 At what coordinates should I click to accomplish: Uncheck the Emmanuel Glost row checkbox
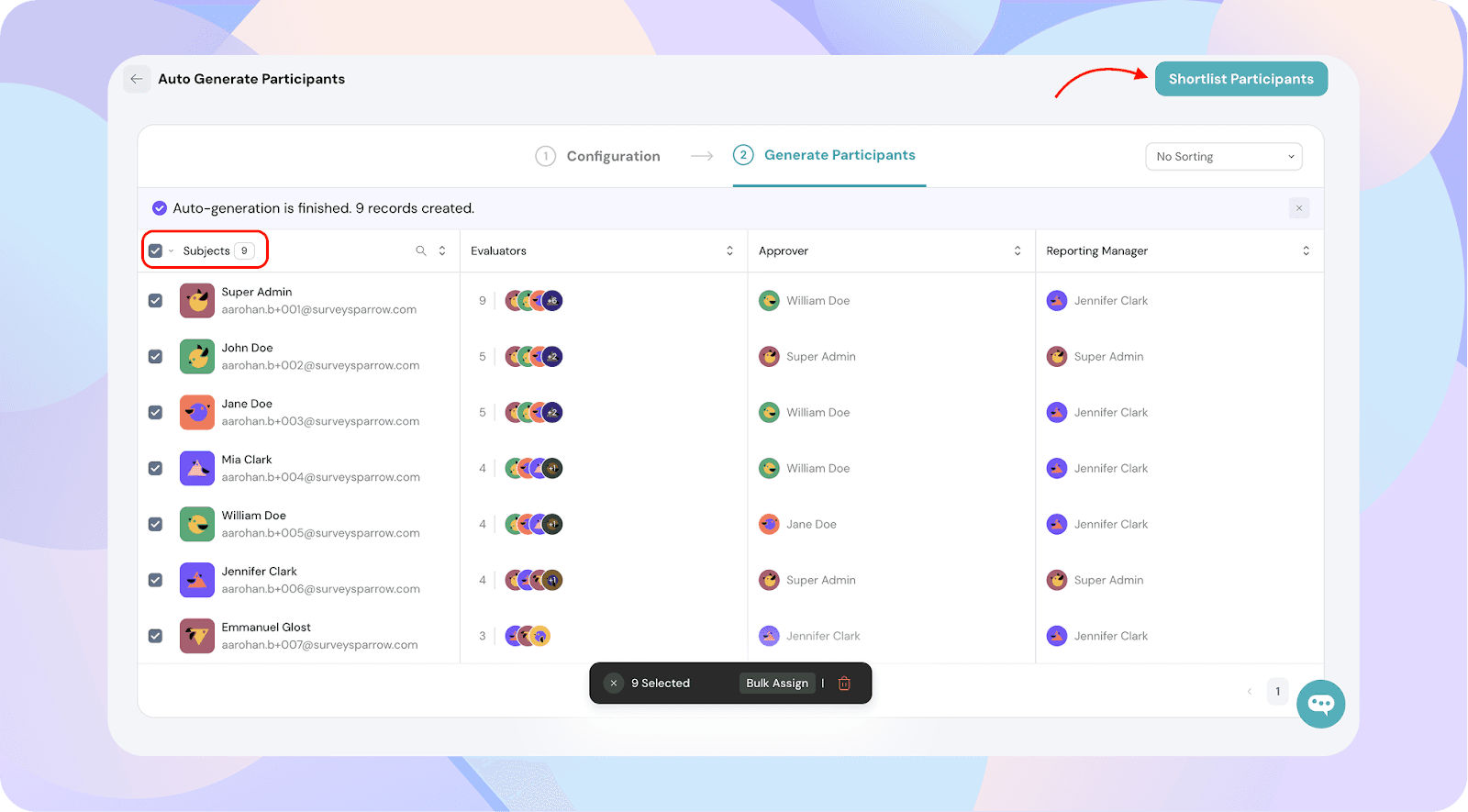coord(155,636)
